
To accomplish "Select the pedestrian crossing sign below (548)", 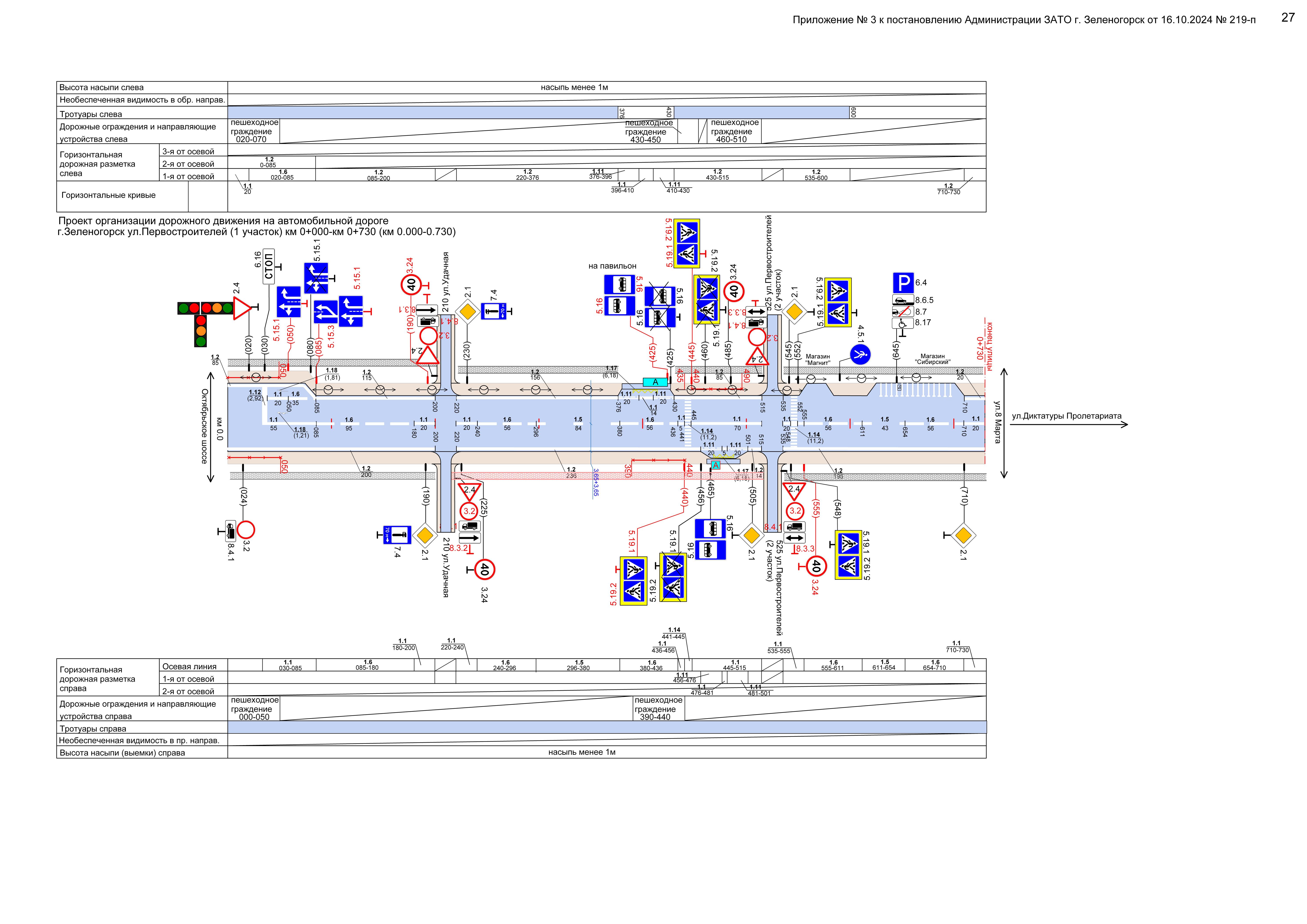I will [x=849, y=555].
